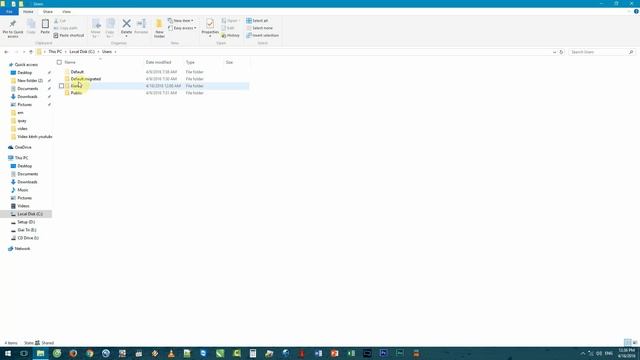Click the Windows Start button

(8, 353)
